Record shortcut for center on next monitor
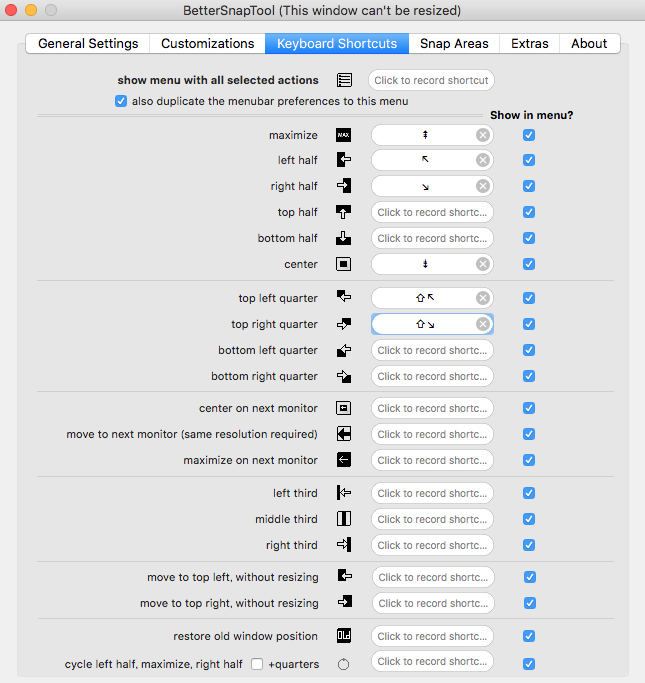The width and height of the screenshot is (645, 683). click(432, 408)
